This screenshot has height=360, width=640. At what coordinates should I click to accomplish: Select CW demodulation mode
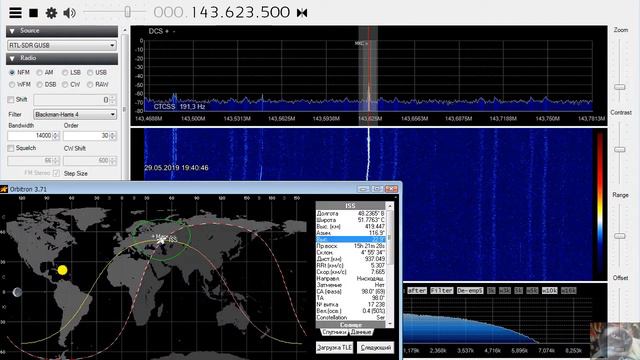(x=71, y=84)
